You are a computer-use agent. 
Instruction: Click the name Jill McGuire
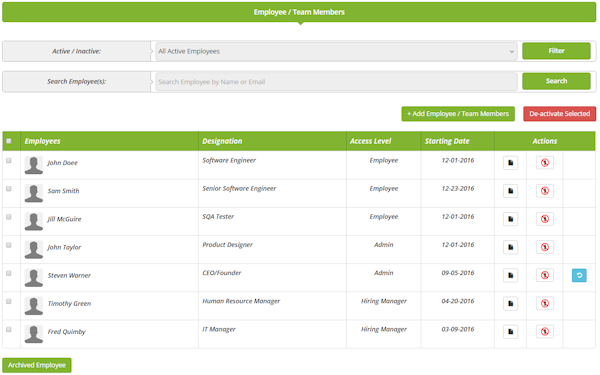(x=64, y=219)
